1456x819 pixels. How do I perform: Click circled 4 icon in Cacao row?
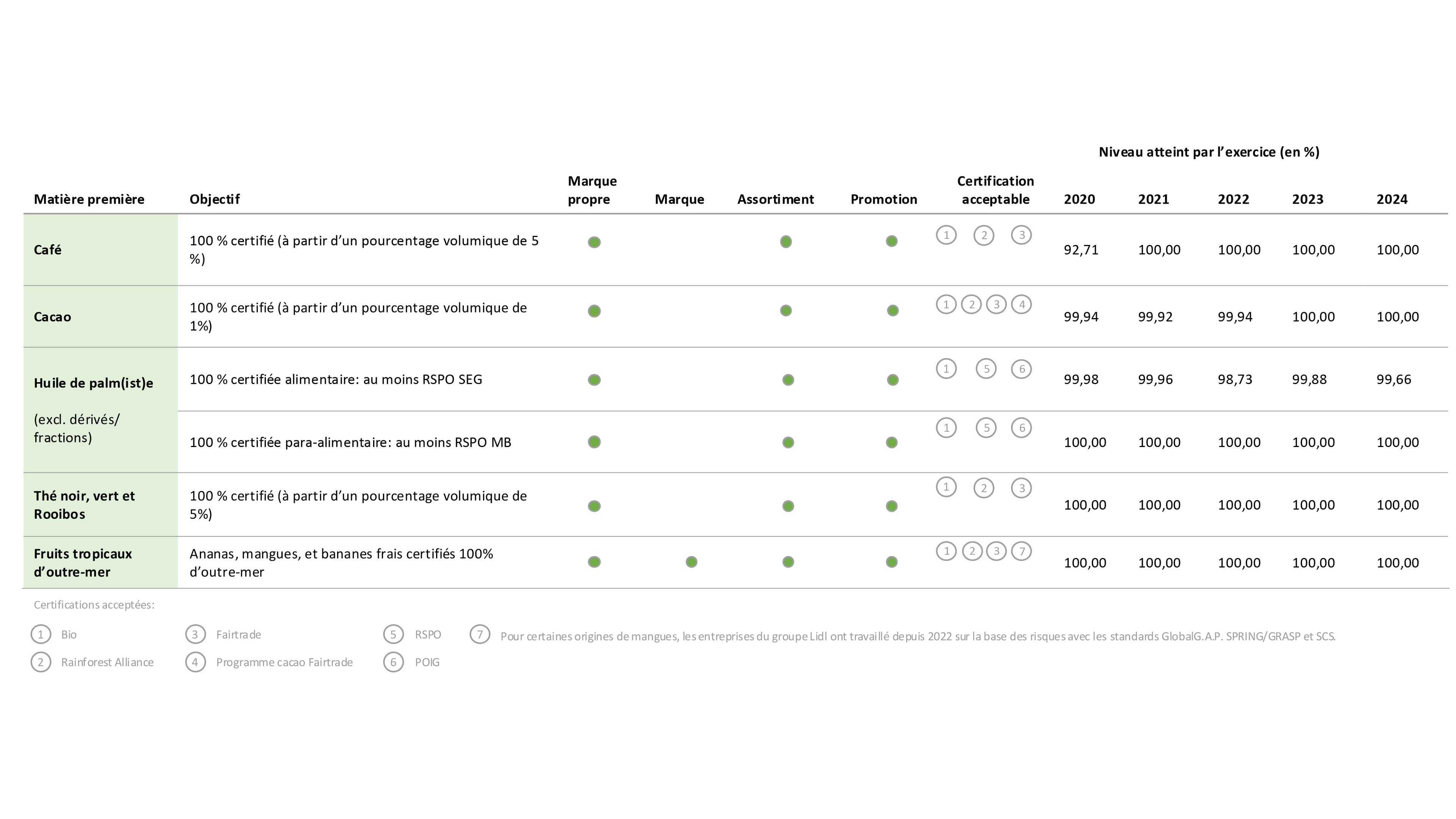pos(1021,304)
